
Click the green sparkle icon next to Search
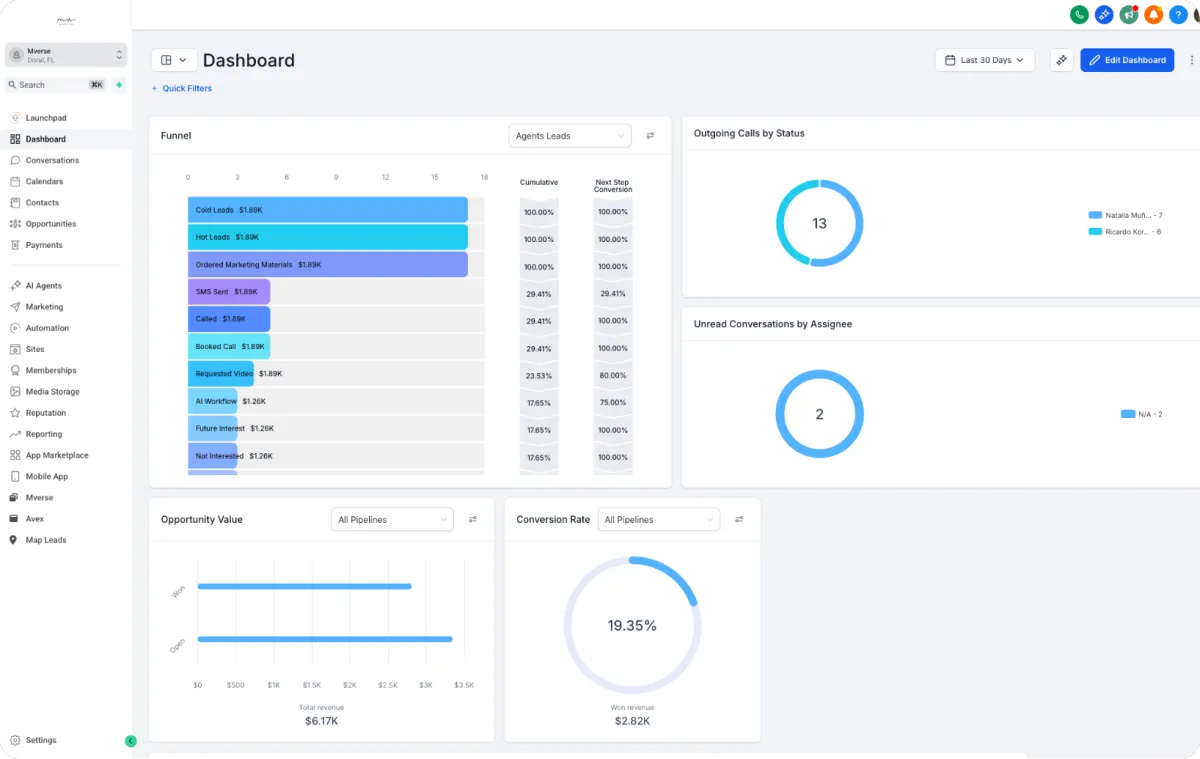[119, 85]
